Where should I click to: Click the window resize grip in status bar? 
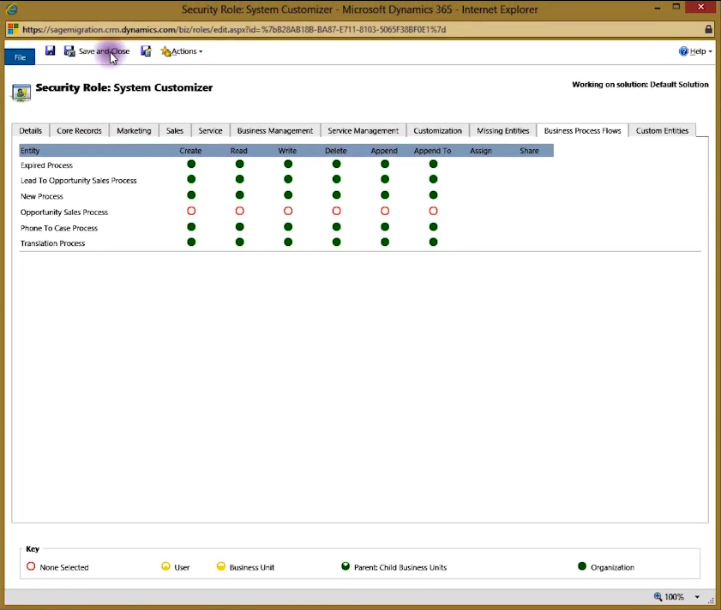pos(711,600)
